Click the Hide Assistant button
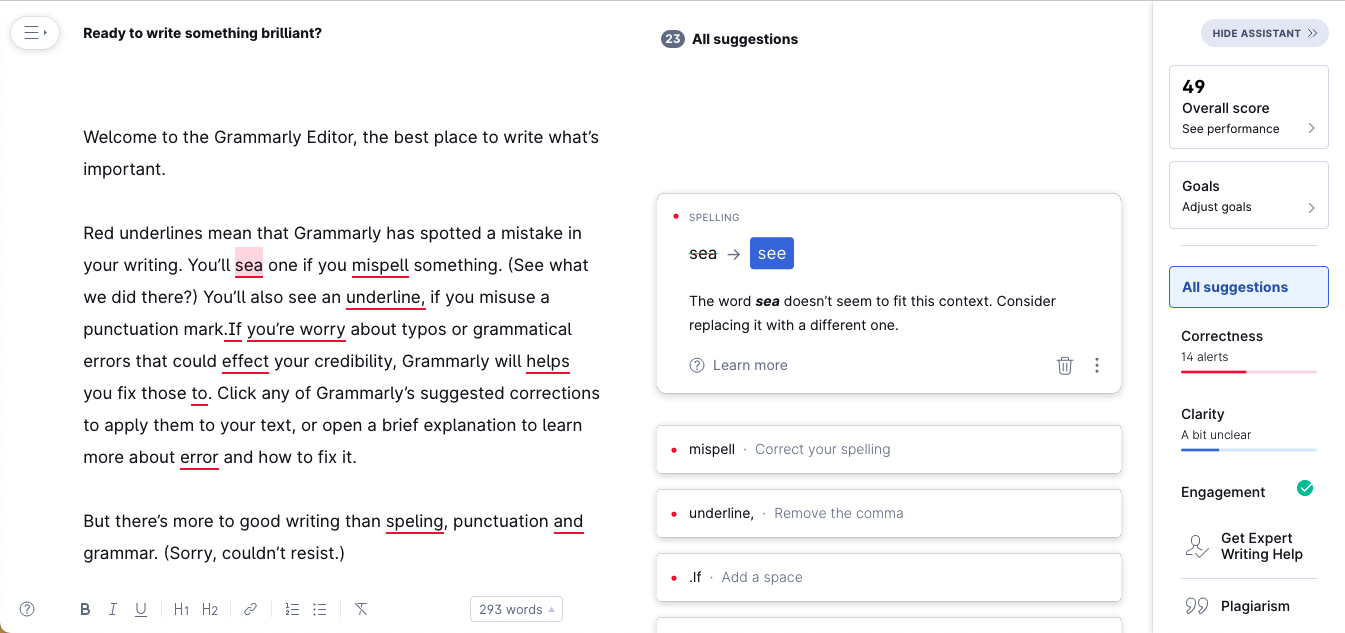 (1264, 33)
